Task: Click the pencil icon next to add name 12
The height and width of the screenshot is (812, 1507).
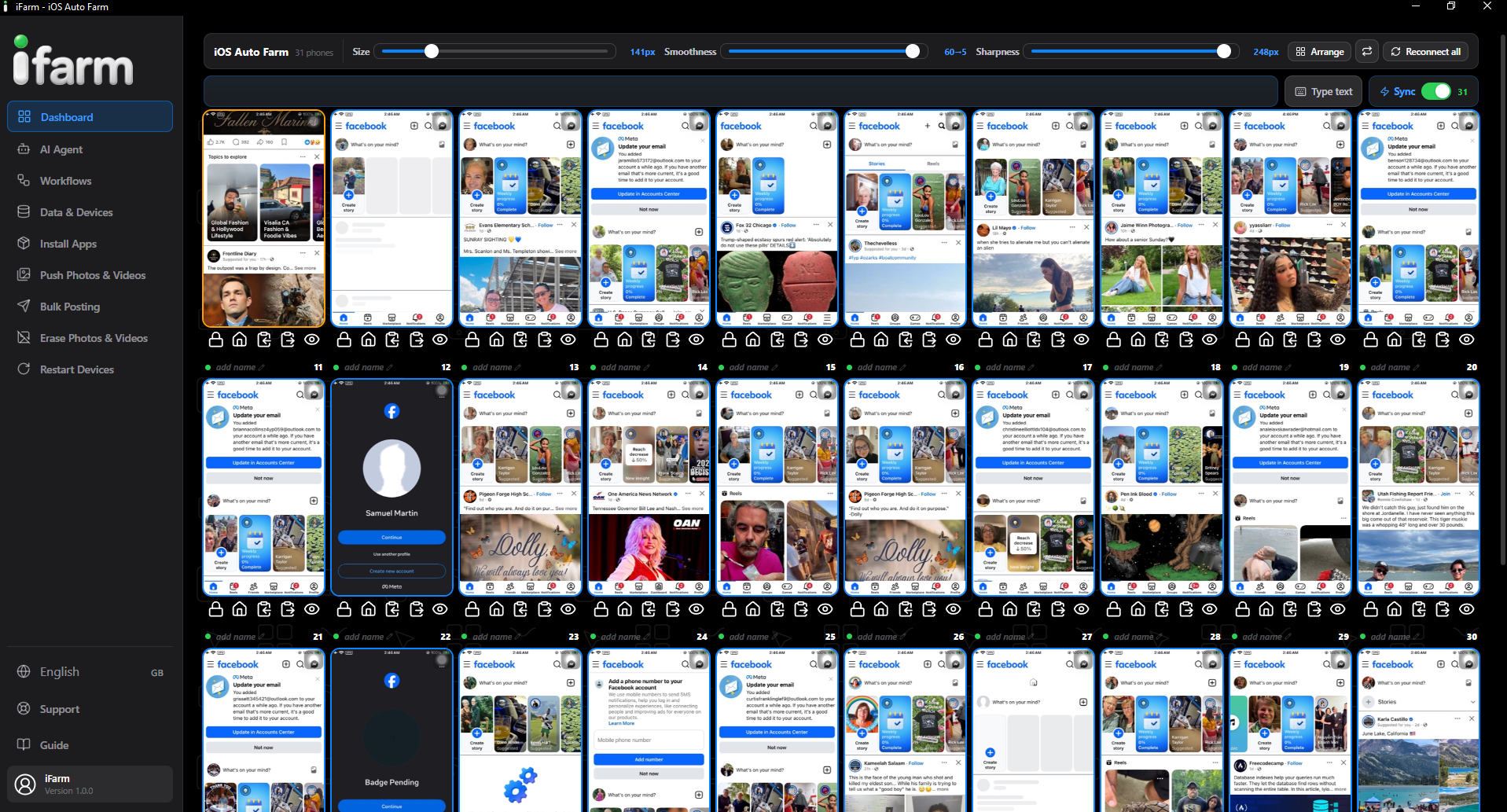Action: click(390, 367)
